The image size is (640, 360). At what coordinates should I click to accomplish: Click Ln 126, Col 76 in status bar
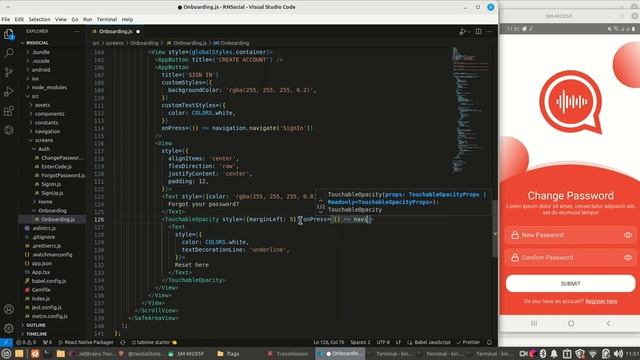click(329, 342)
